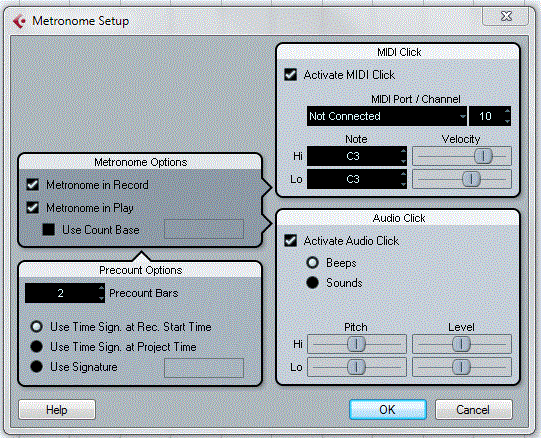This screenshot has width=541, height=438.
Task: Raise the Lo note C3 value
Action: 403,174
